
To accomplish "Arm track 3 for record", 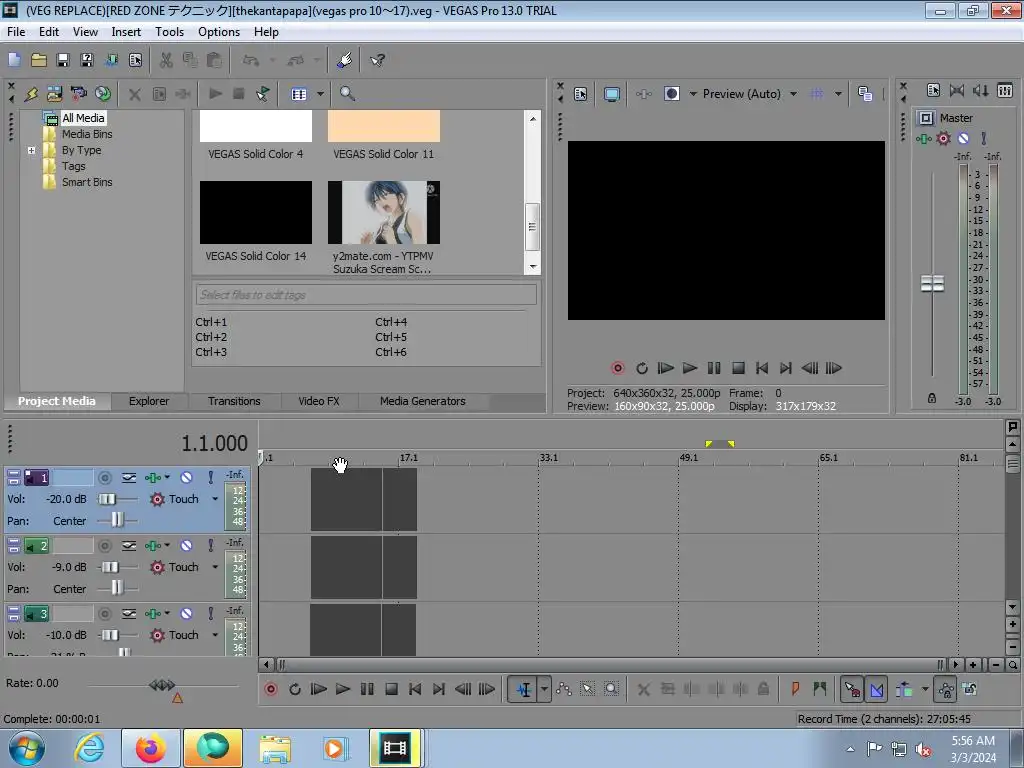I will point(104,614).
